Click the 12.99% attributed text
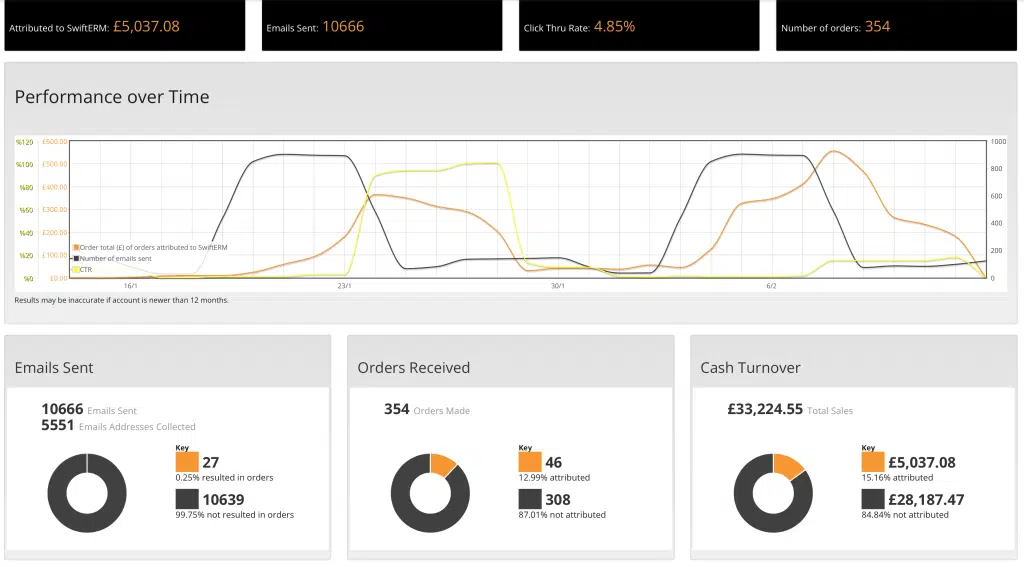Viewport: 1024px width, 567px height. (x=554, y=478)
